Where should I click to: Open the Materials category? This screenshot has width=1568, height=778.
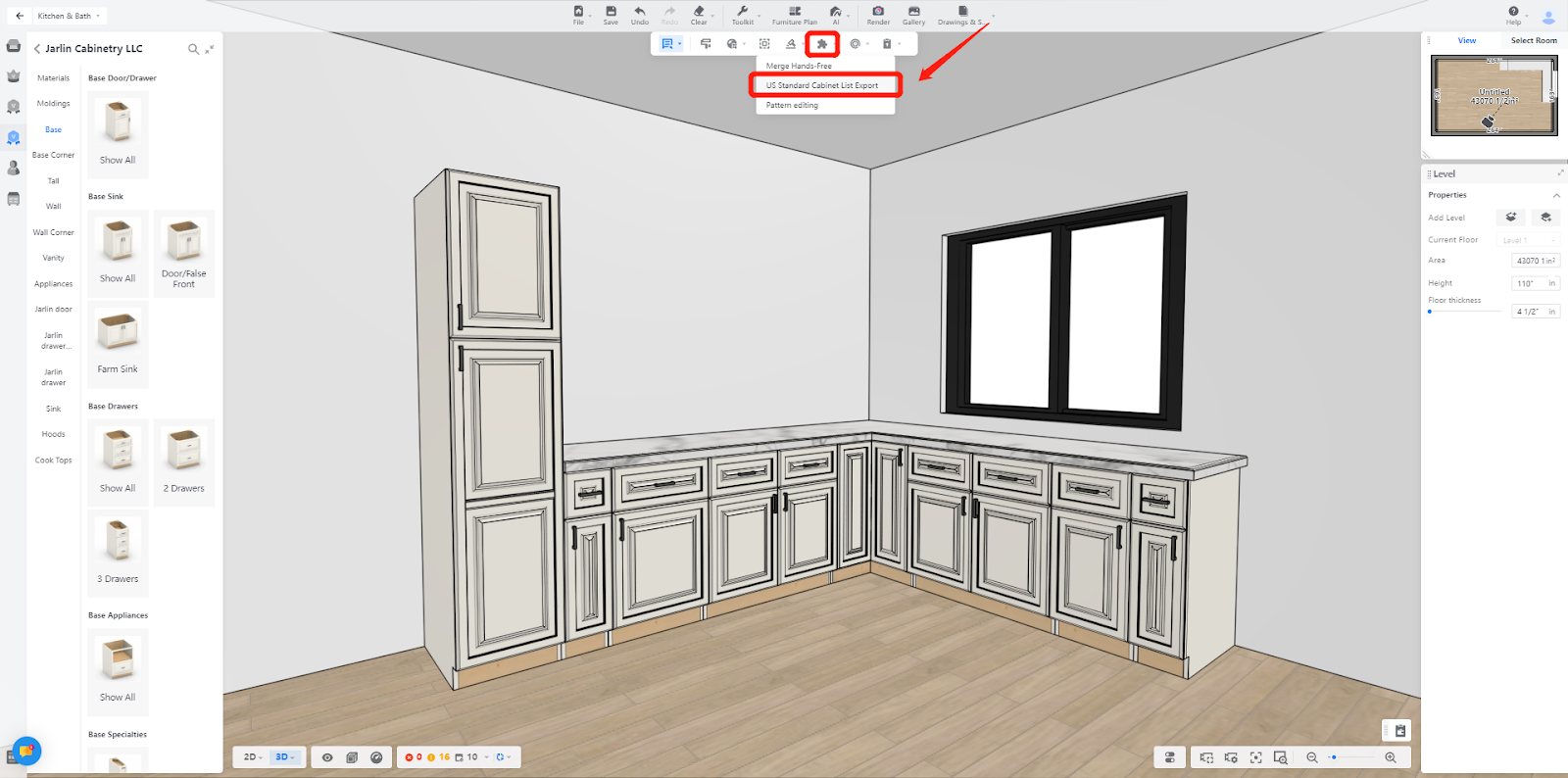click(x=53, y=78)
